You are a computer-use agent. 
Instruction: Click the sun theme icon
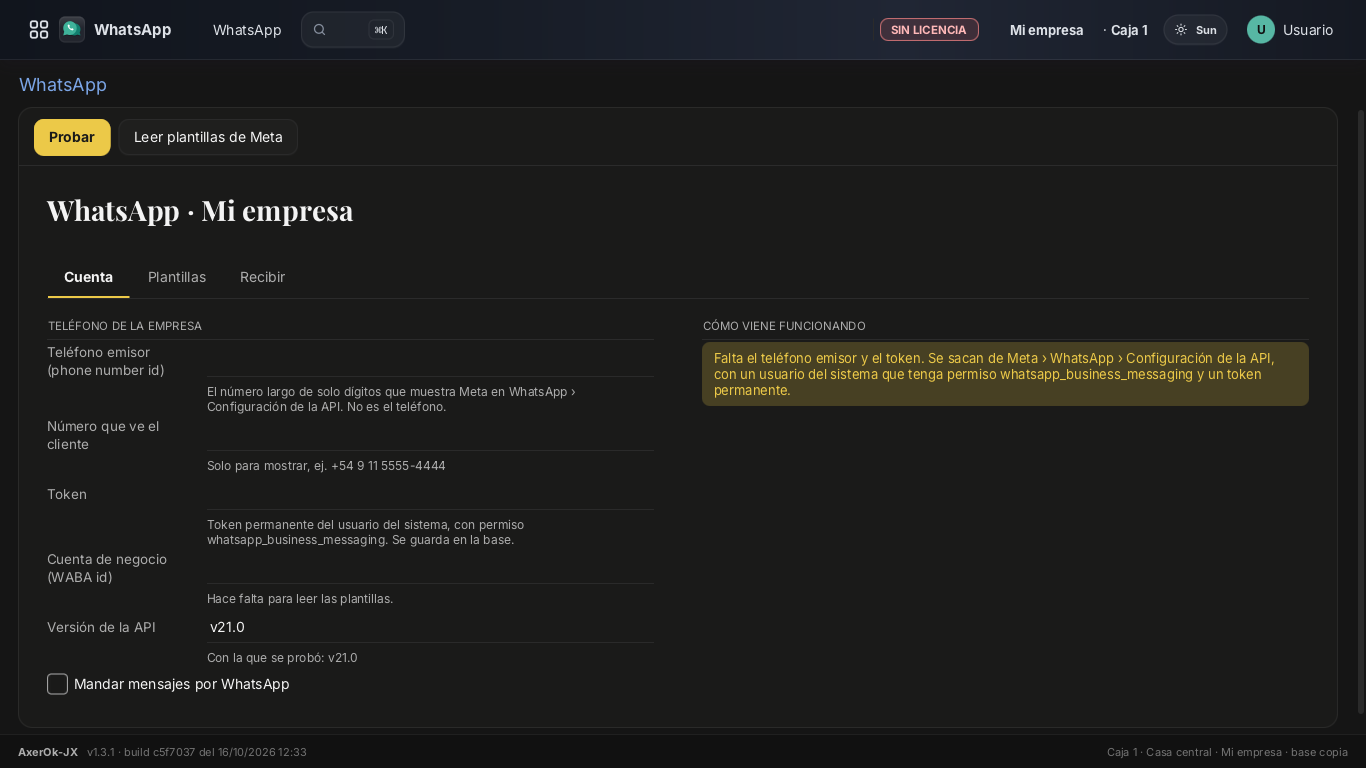(1181, 30)
